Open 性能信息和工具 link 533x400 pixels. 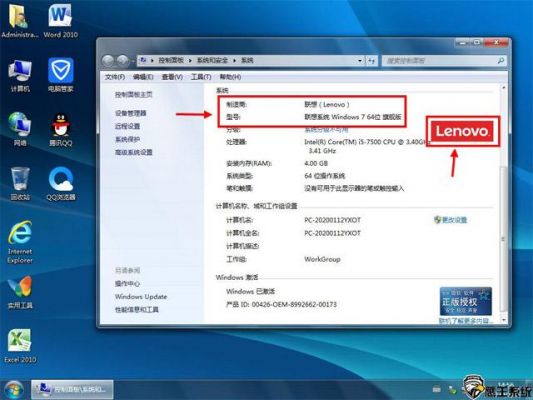coord(137,309)
